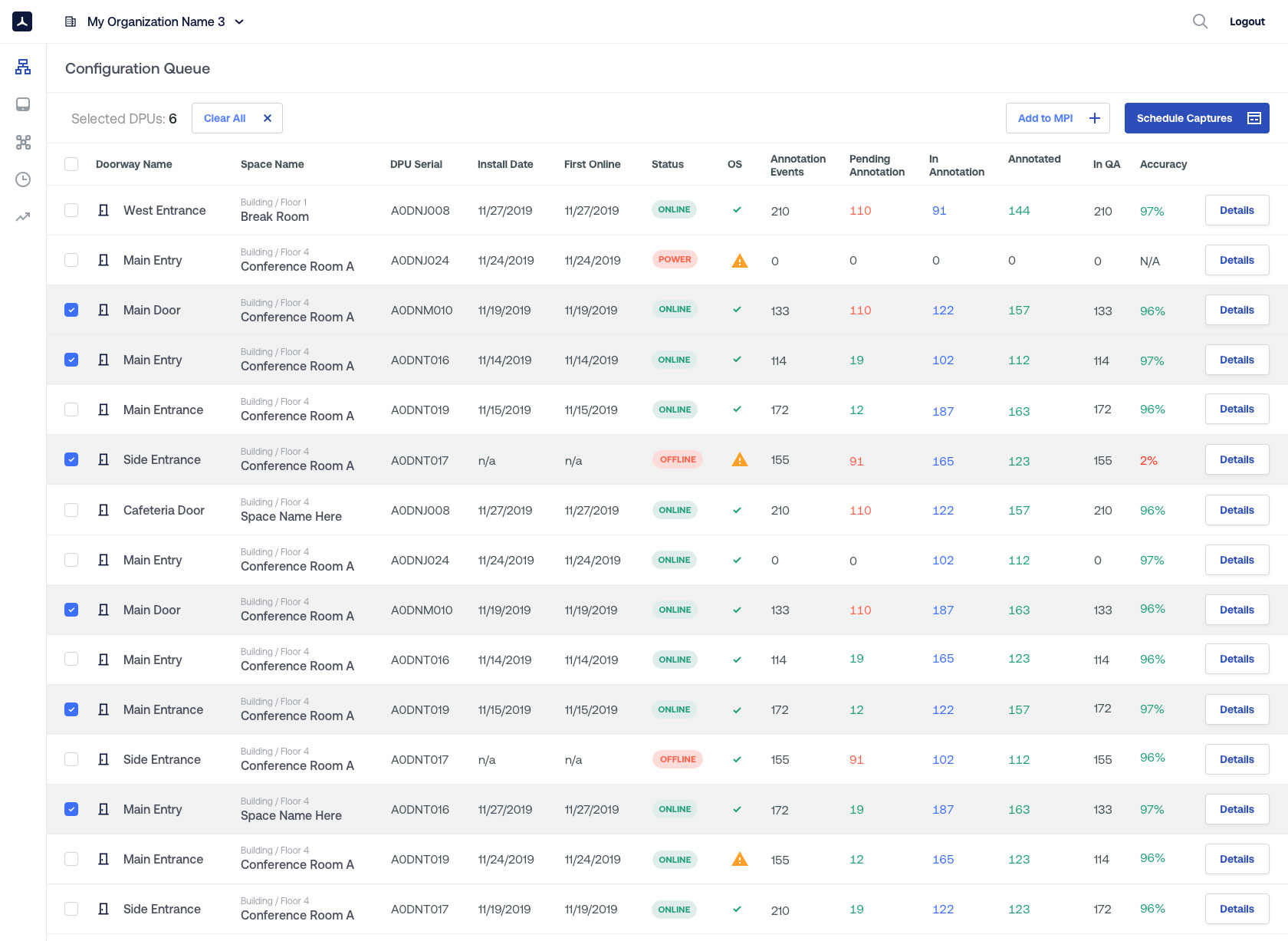Click the Schedule Captures button
This screenshot has height=941, width=1288.
[1196, 118]
